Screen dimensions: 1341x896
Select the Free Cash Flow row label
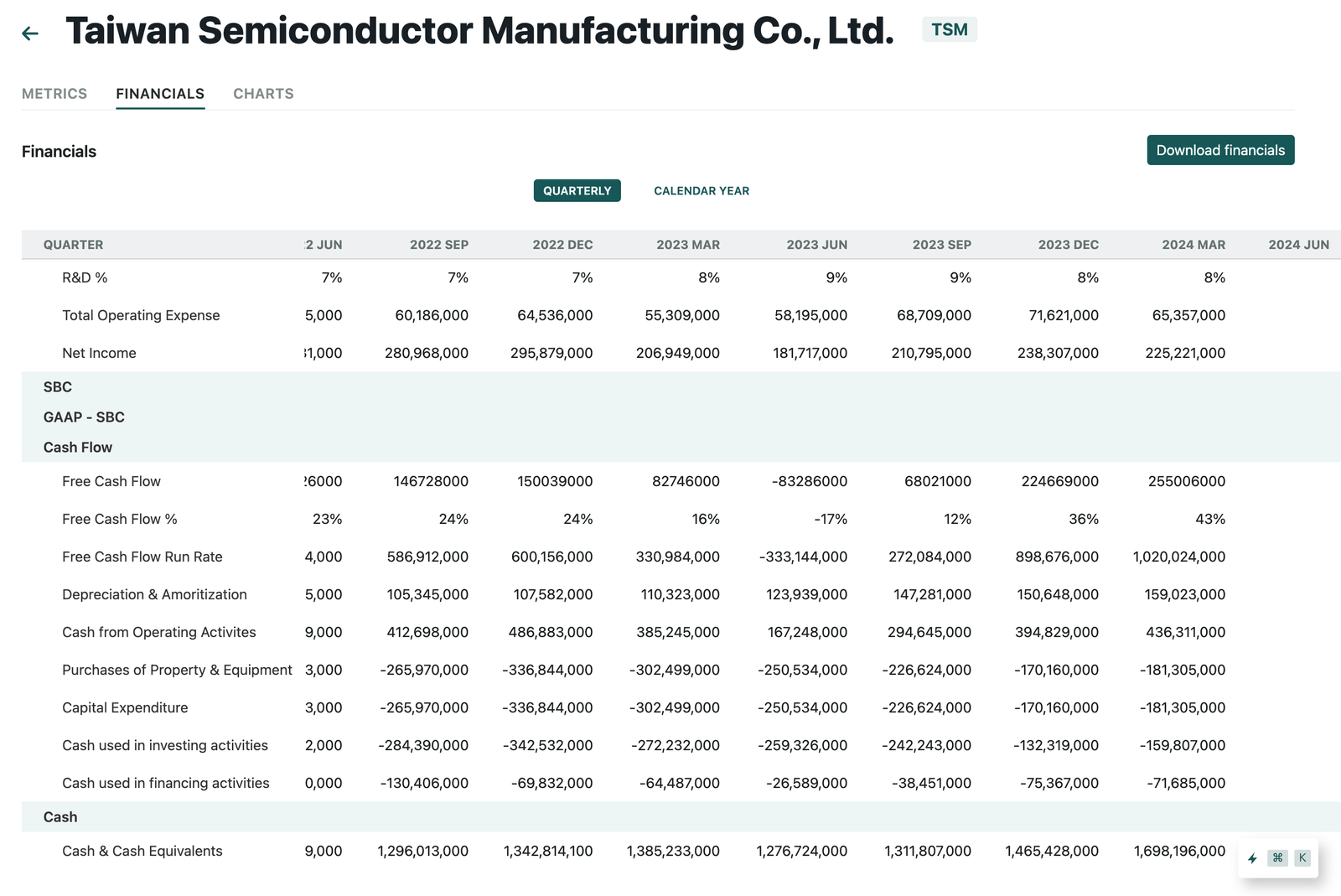pyautogui.click(x=111, y=481)
